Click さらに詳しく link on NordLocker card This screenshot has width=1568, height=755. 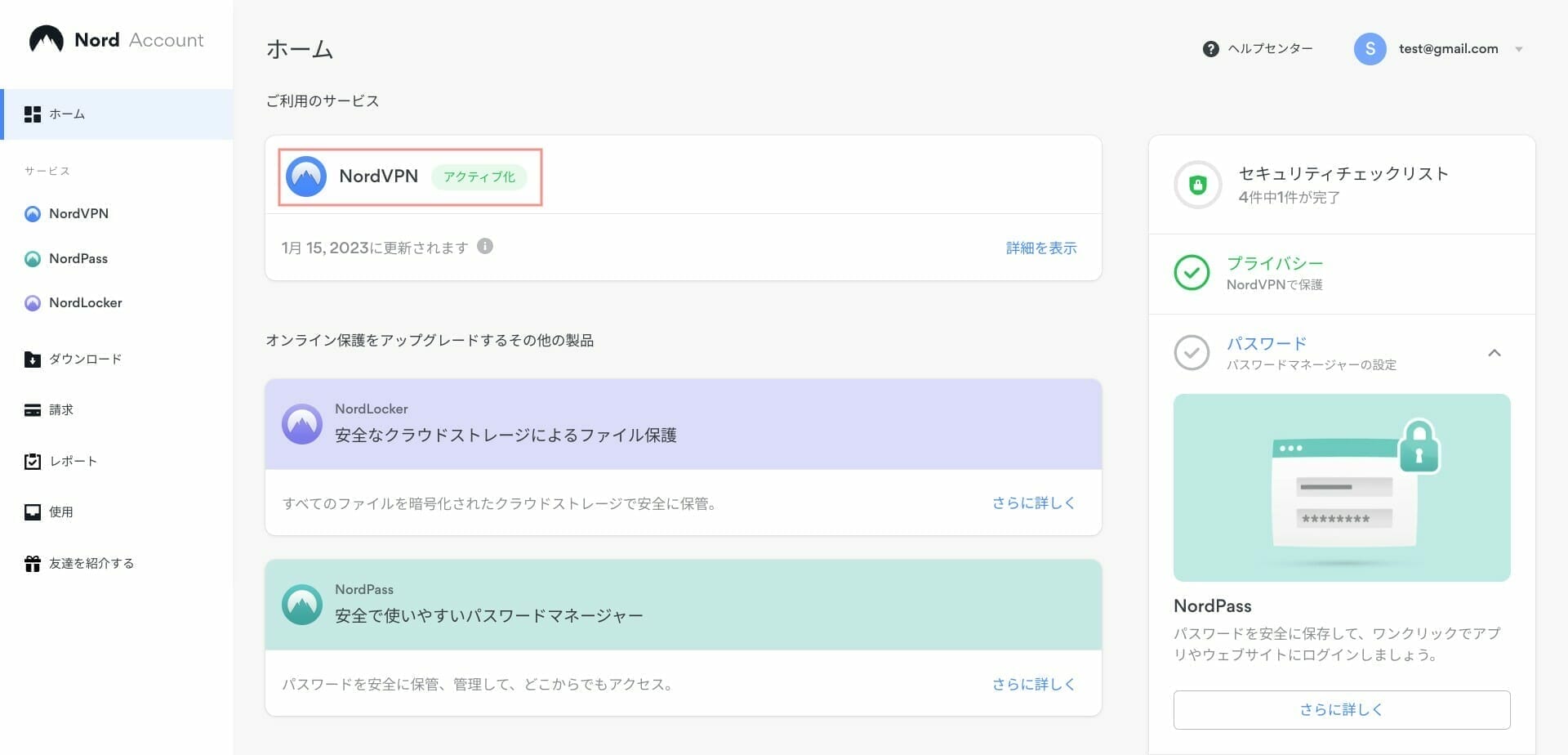coord(1034,503)
